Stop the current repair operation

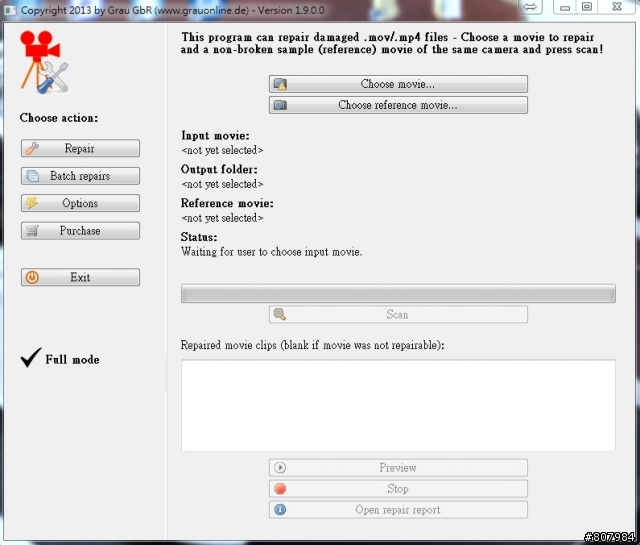(398, 489)
